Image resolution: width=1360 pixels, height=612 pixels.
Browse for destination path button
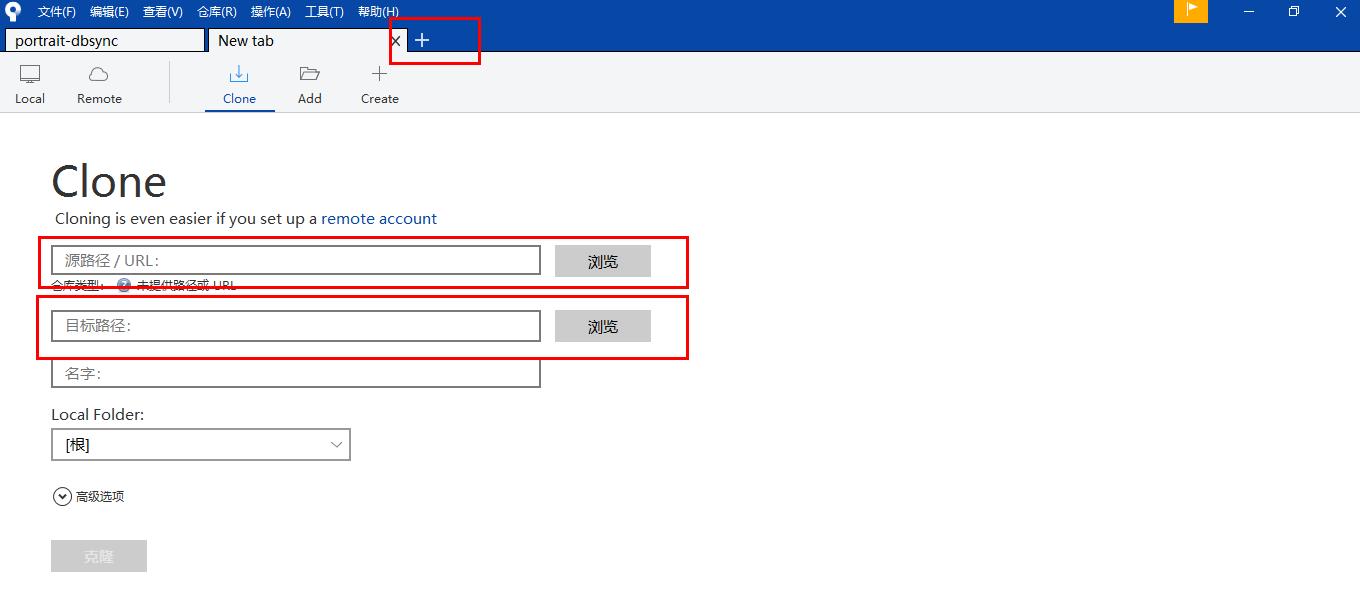(x=603, y=326)
